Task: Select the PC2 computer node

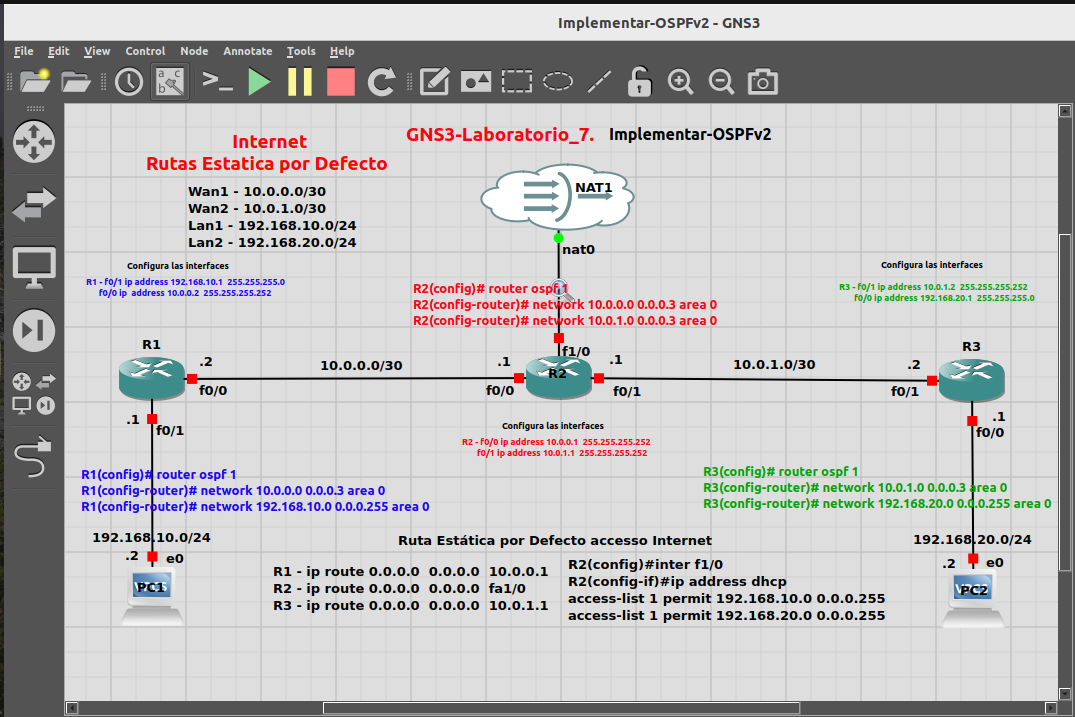Action: [x=974, y=600]
